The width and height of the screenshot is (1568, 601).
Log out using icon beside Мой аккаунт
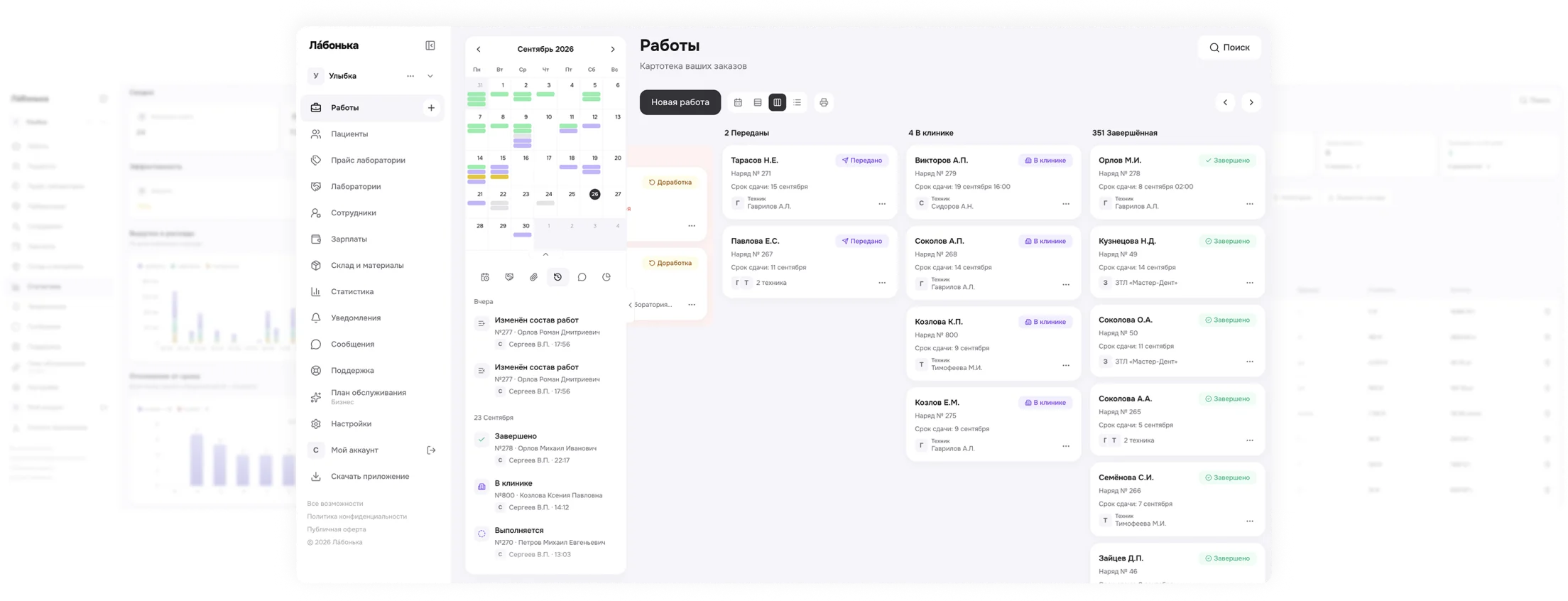click(431, 450)
